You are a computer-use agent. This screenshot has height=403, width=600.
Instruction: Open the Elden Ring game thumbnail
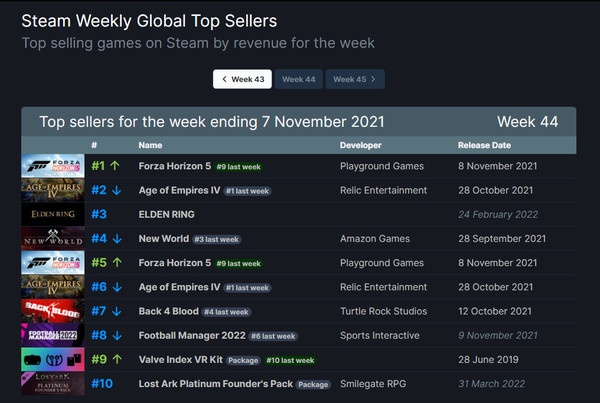click(x=53, y=214)
